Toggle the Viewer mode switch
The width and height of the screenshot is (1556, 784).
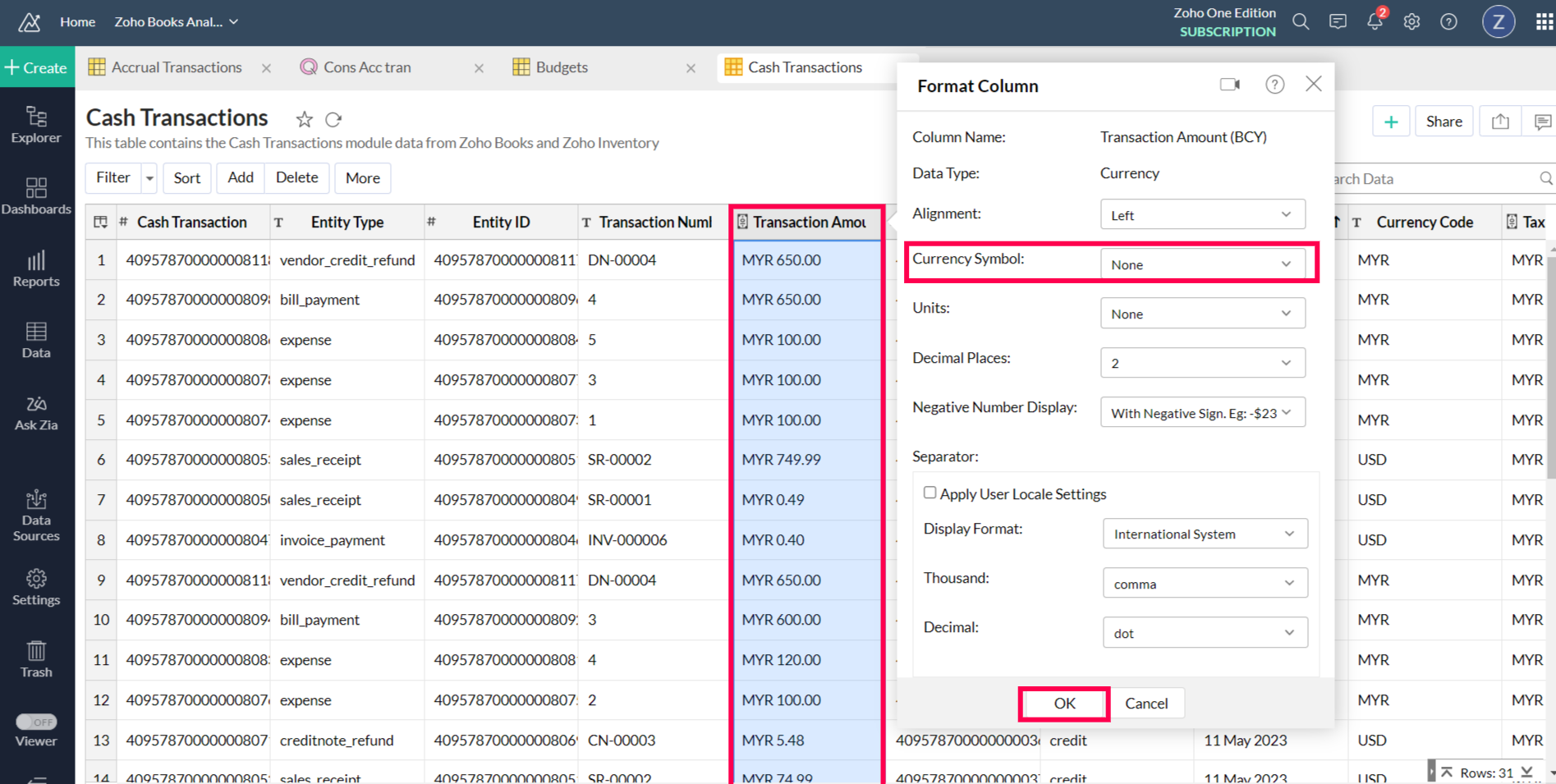[x=36, y=722]
